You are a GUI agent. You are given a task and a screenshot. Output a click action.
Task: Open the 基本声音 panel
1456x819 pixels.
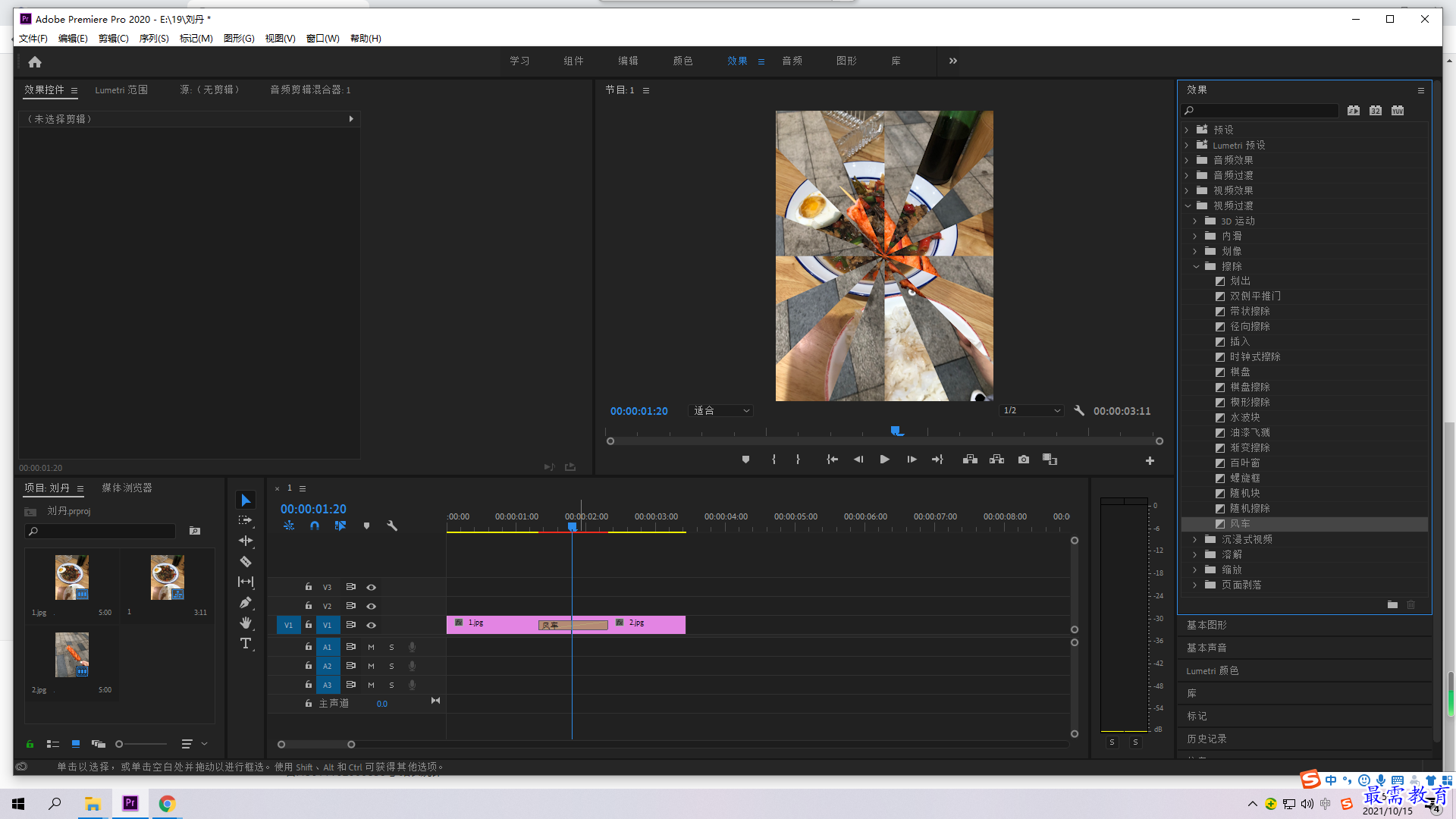[1207, 648]
